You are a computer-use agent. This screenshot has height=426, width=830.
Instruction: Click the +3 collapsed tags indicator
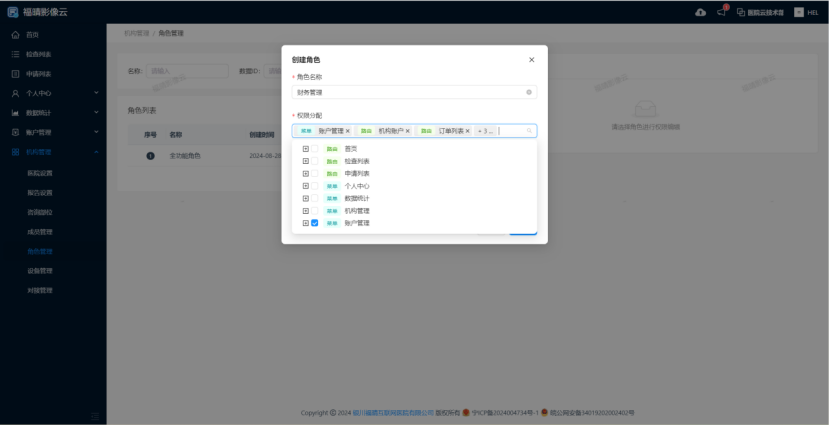(x=485, y=131)
